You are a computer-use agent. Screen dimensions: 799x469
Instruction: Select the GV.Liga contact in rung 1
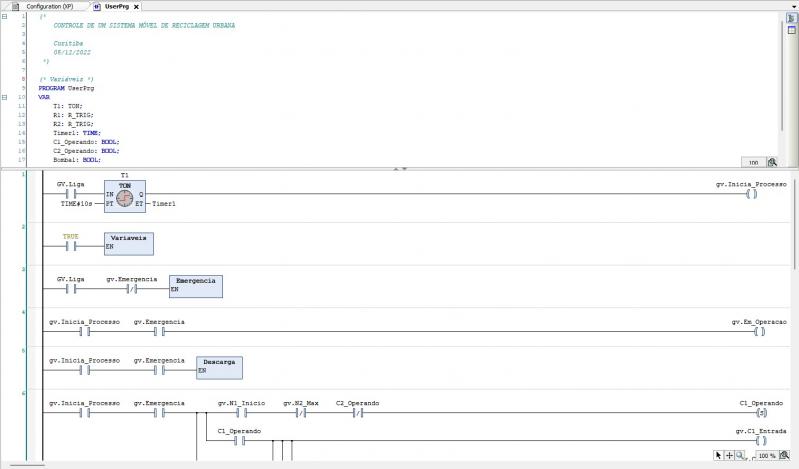pos(71,194)
